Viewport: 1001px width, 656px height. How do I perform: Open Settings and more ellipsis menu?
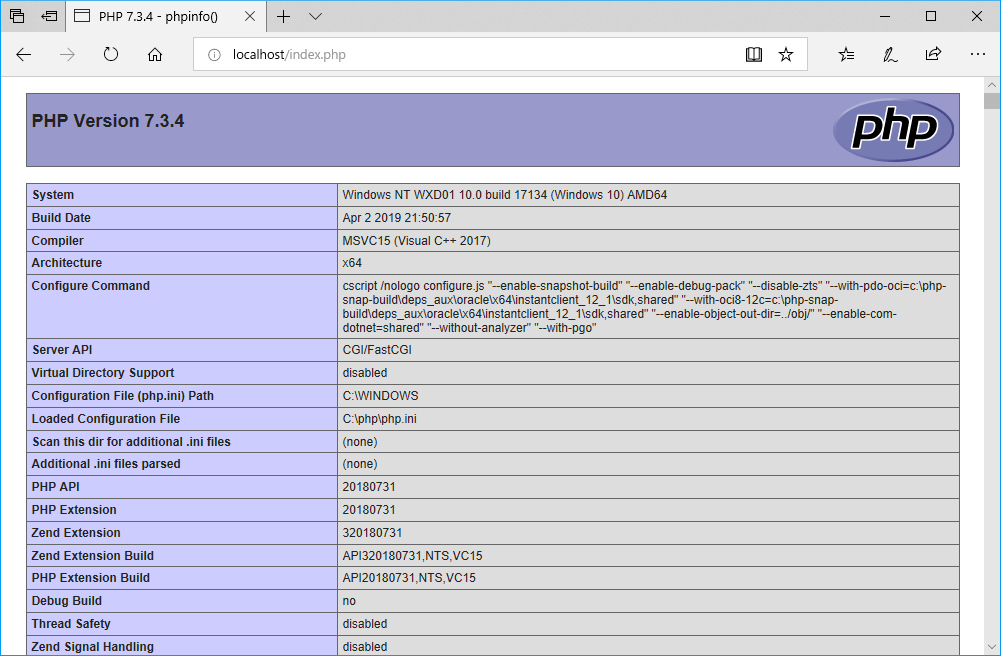[976, 54]
